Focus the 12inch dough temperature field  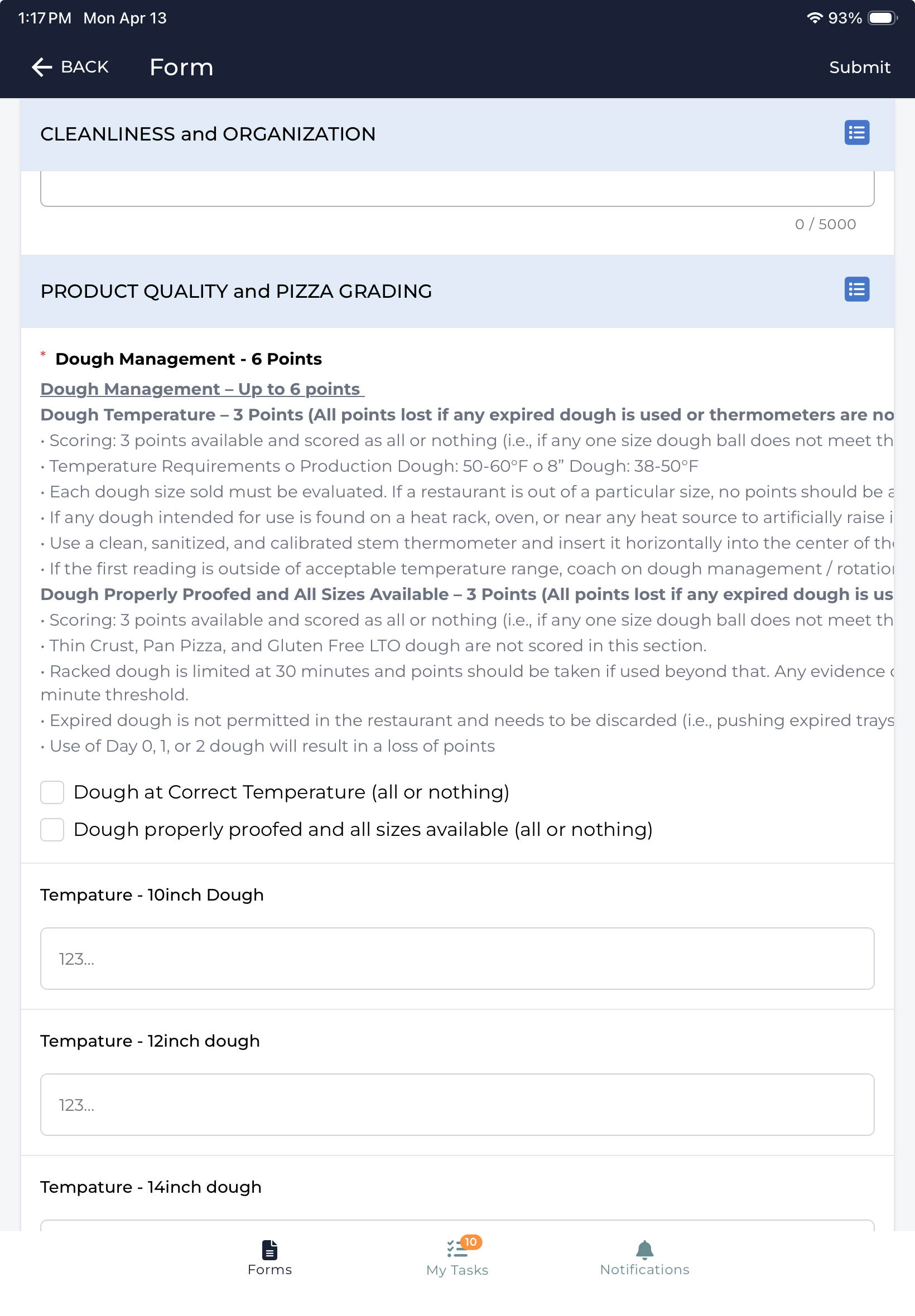click(x=457, y=1104)
